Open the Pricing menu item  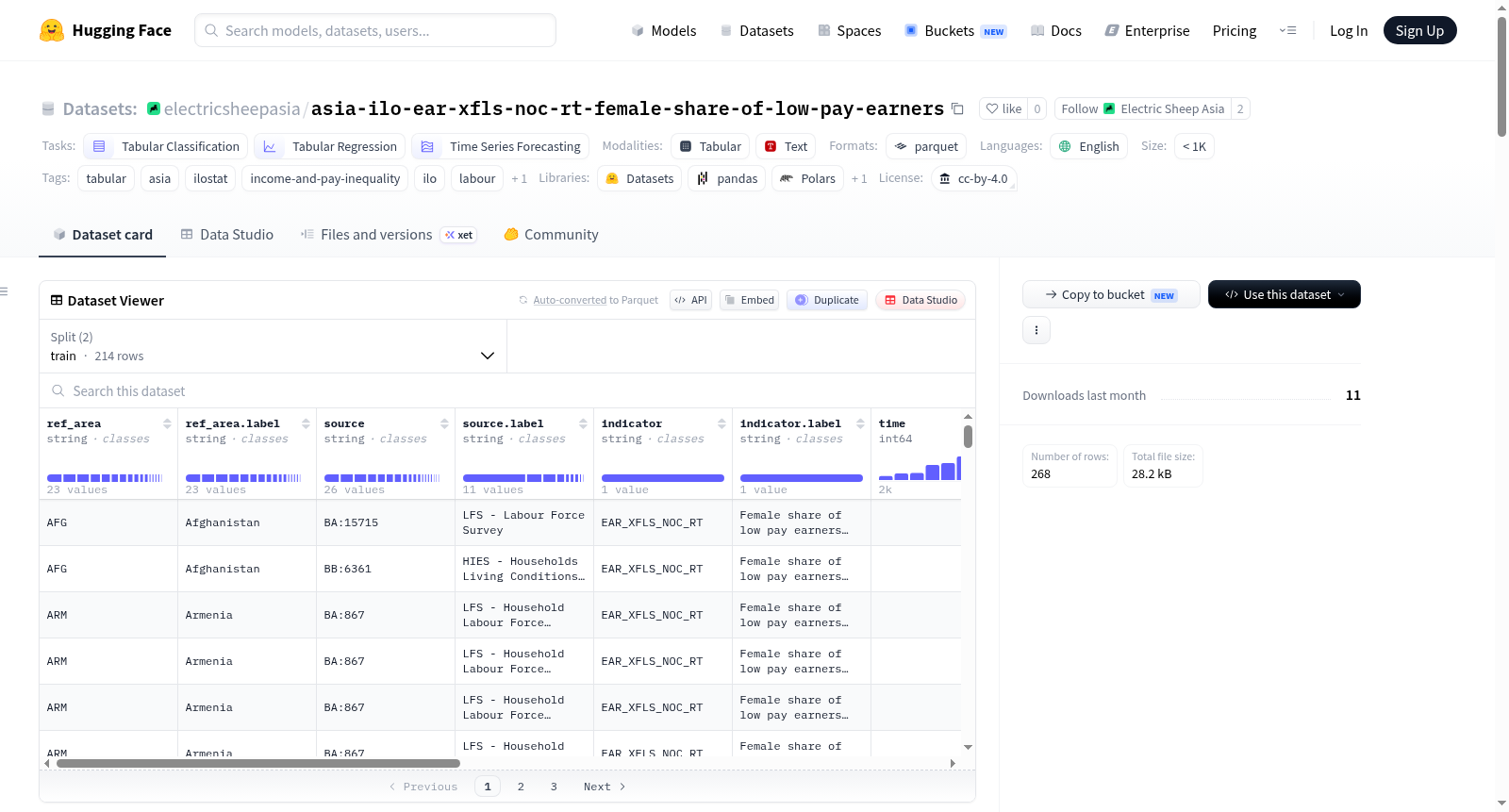tap(1235, 30)
